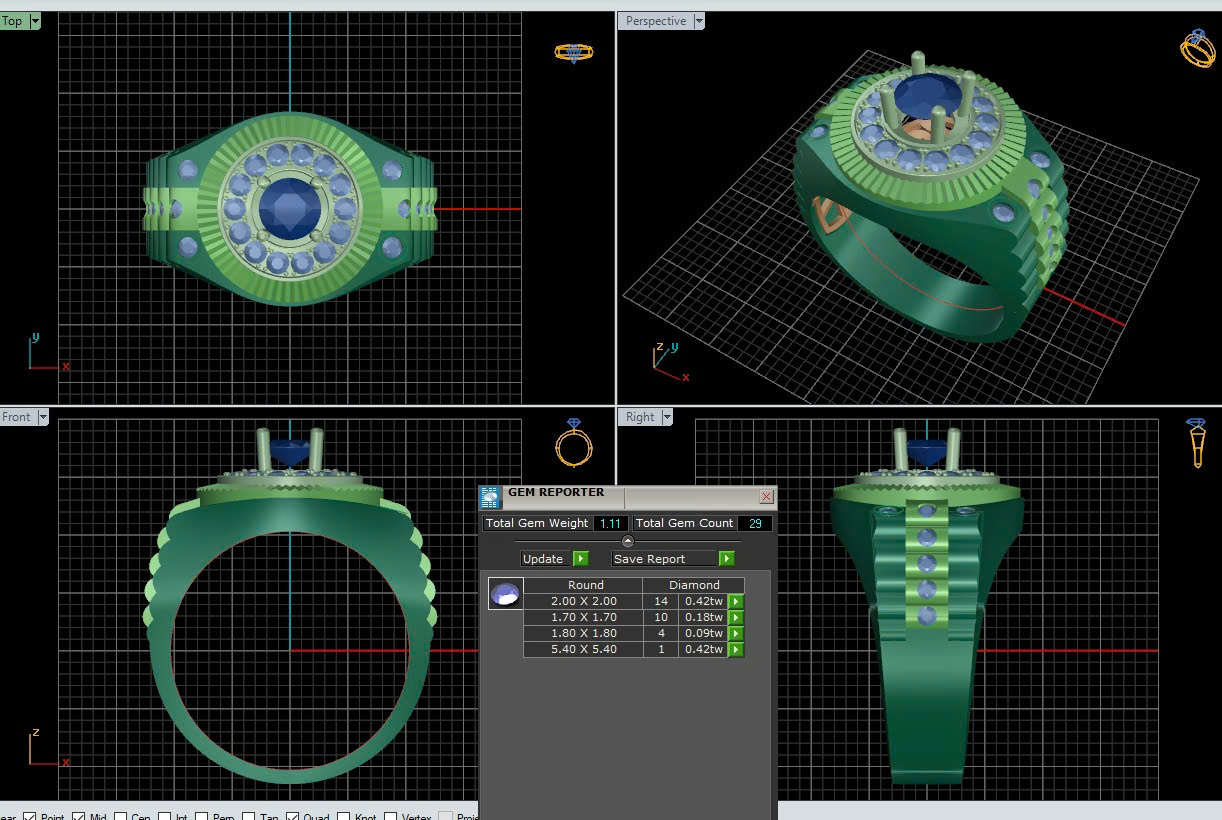Click green arrow for 5.40 X 5.40 row
The image size is (1222, 820).
(x=736, y=650)
